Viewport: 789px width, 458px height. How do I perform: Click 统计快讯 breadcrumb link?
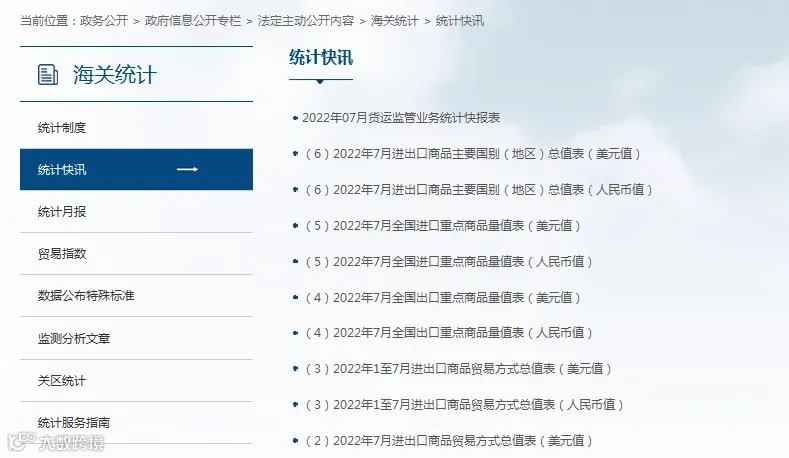pyautogui.click(x=460, y=21)
